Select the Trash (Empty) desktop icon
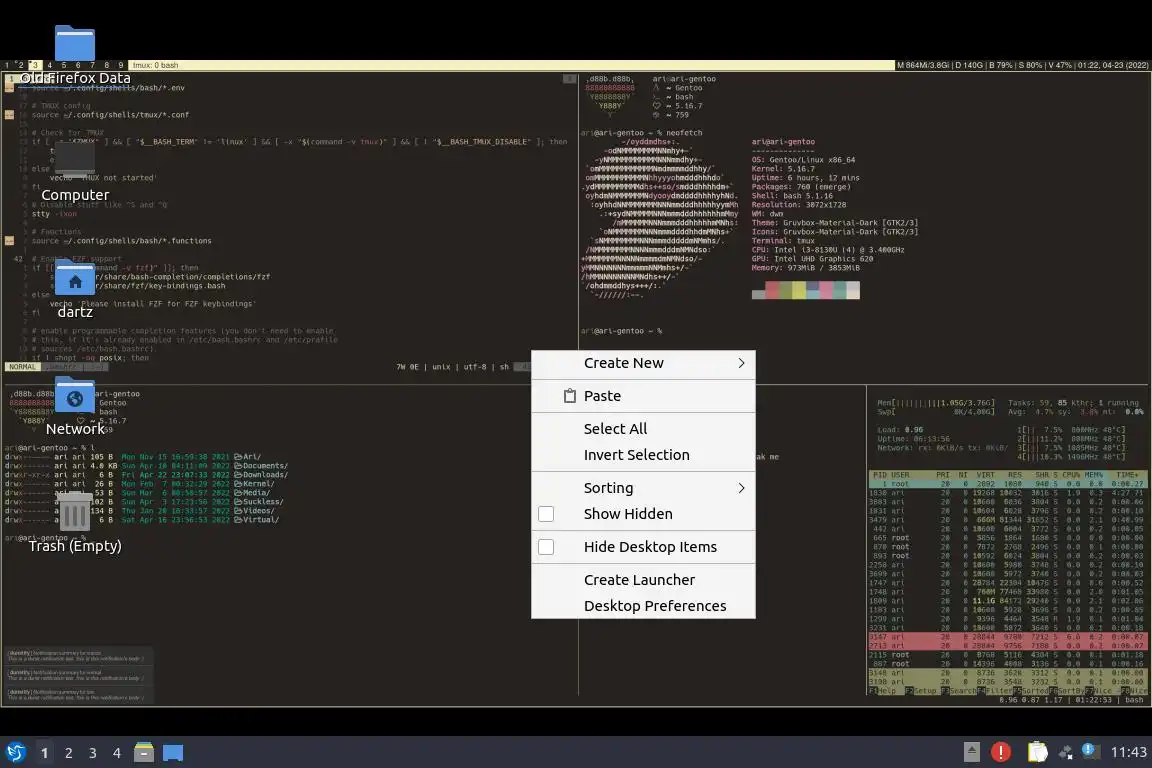This screenshot has width=1152, height=768. 75,512
